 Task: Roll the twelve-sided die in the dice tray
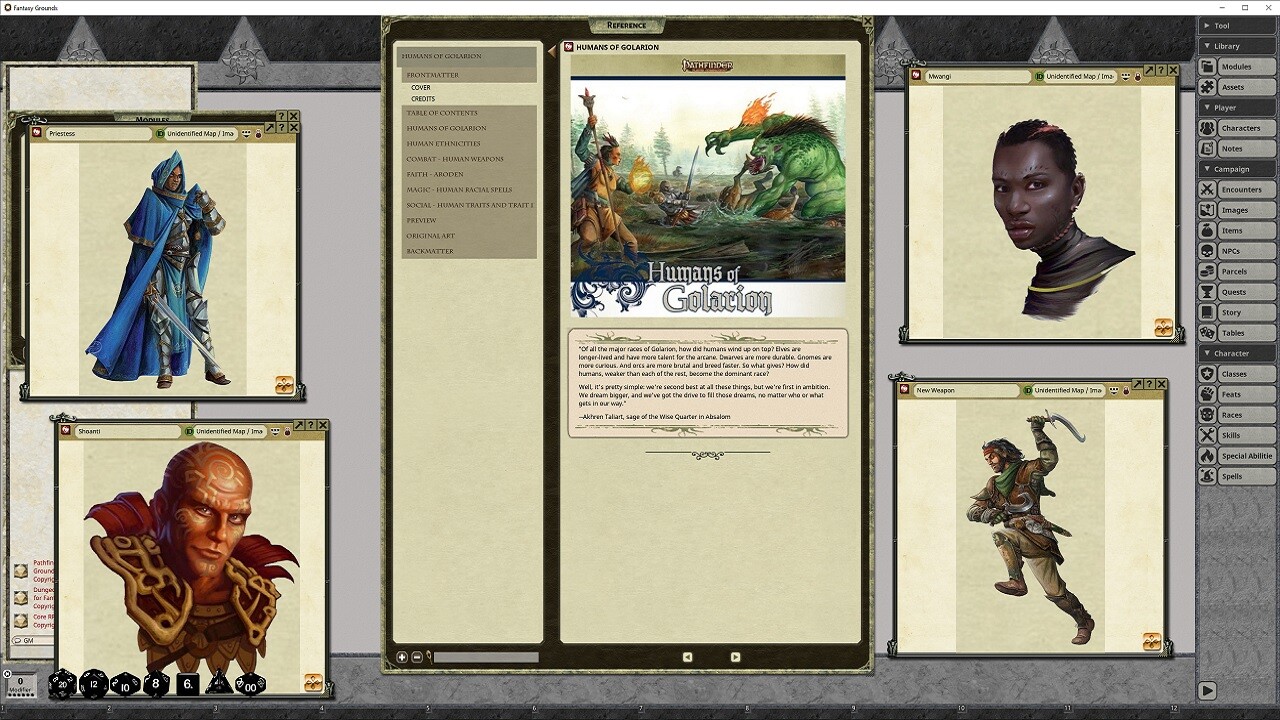[92, 683]
